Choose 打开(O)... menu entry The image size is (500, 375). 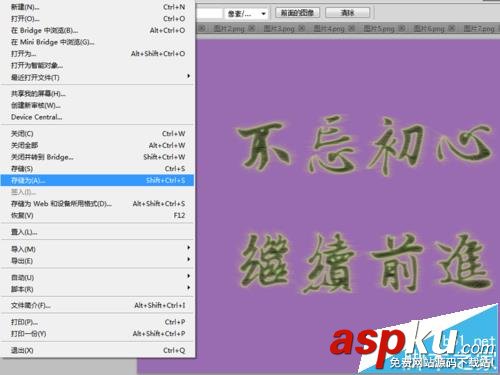(97, 19)
